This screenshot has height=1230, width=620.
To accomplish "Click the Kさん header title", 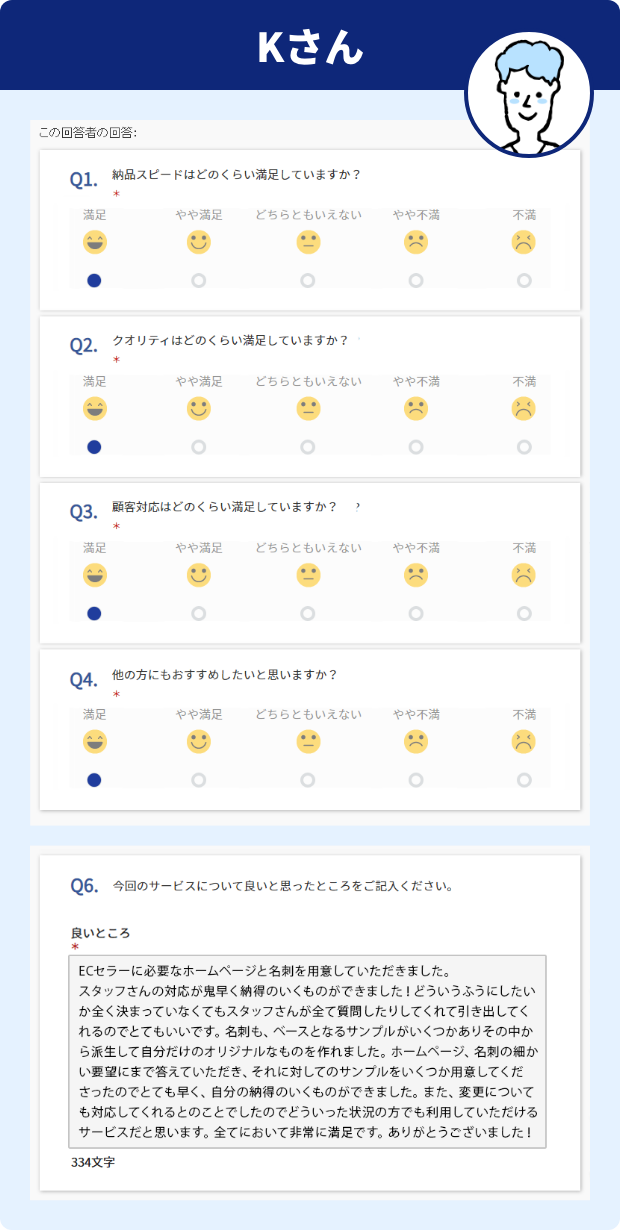I will [310, 47].
